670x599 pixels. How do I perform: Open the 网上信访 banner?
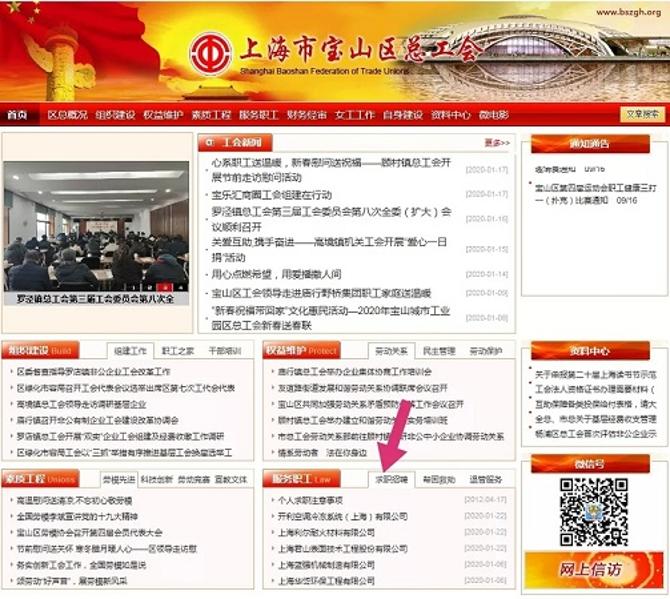tap(593, 570)
